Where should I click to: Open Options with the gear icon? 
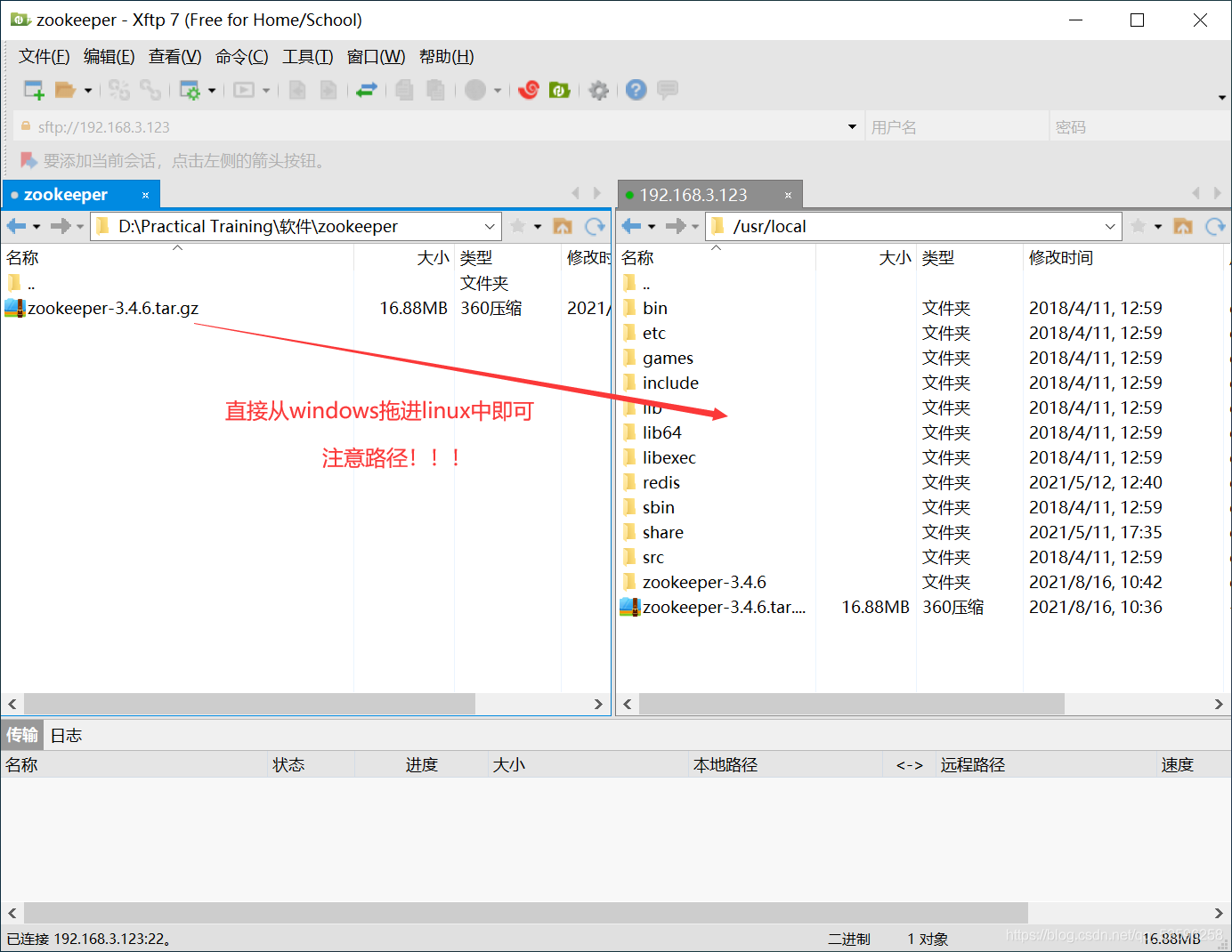click(x=599, y=90)
